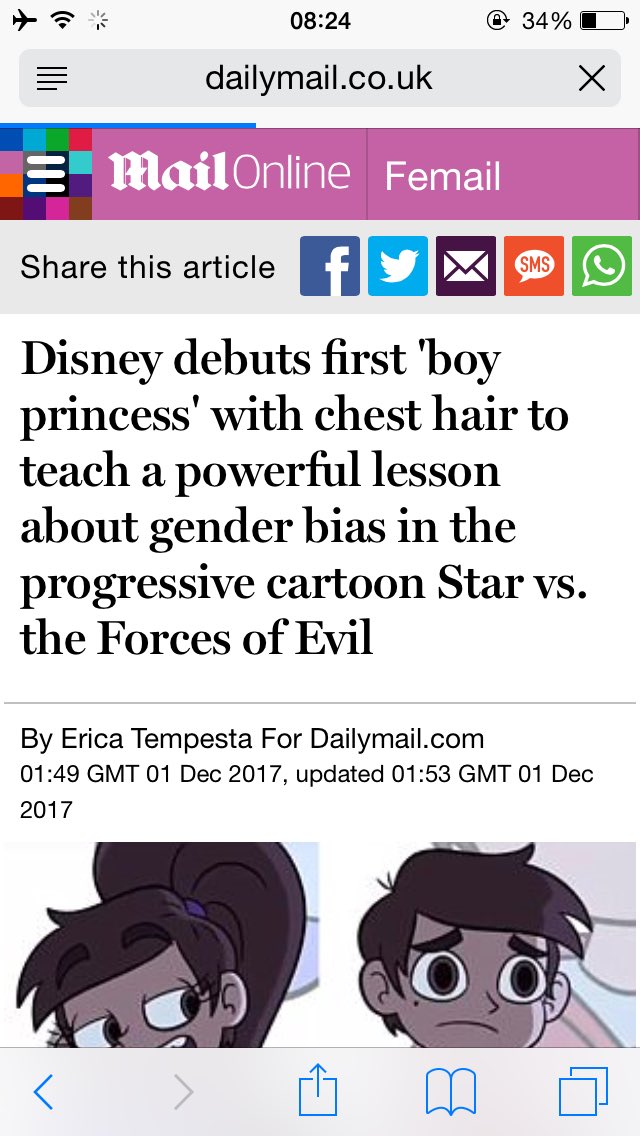Open the Femail section tab
640x1136 pixels.
[x=443, y=177]
